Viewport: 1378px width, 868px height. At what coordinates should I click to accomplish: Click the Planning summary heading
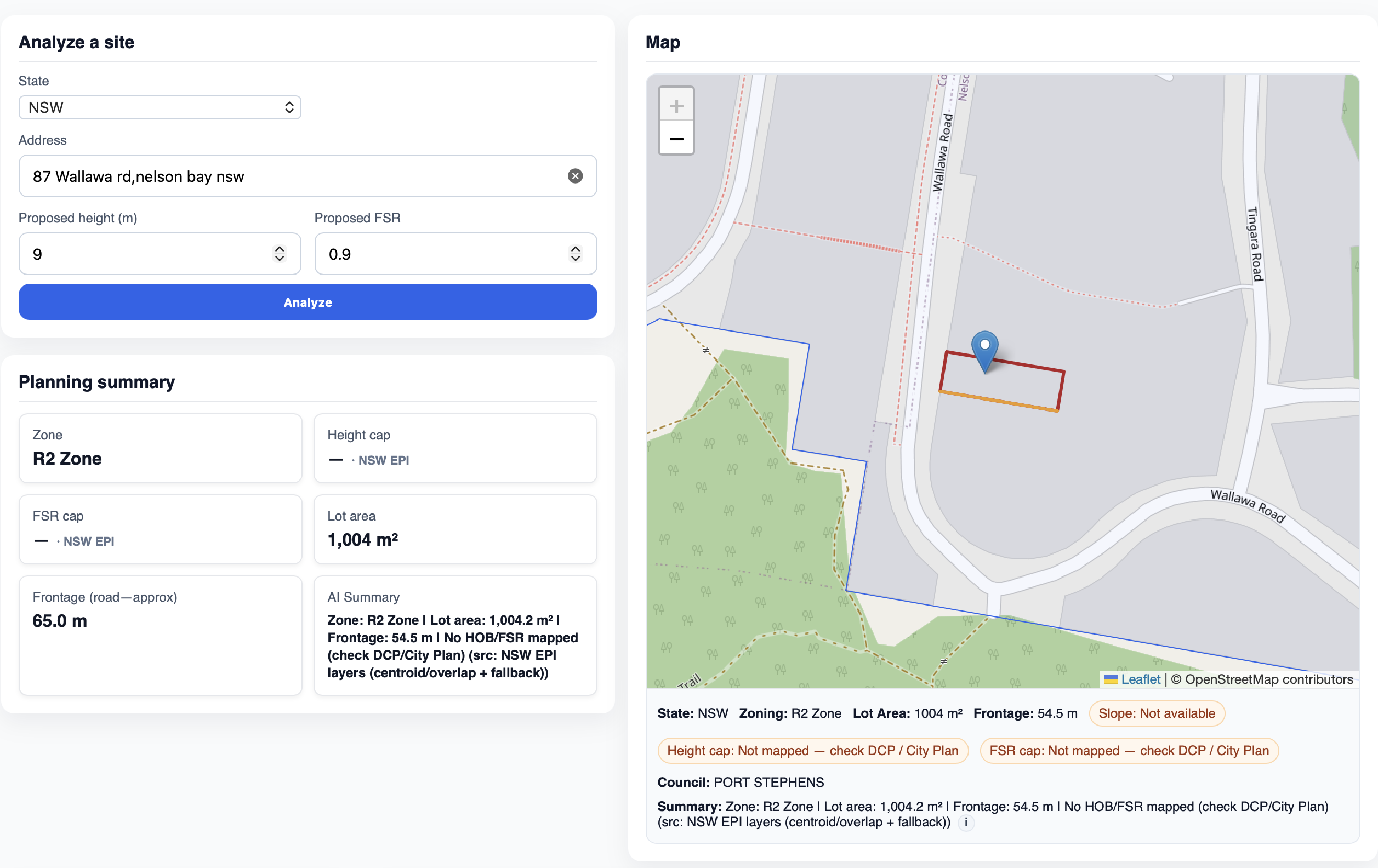point(96,381)
